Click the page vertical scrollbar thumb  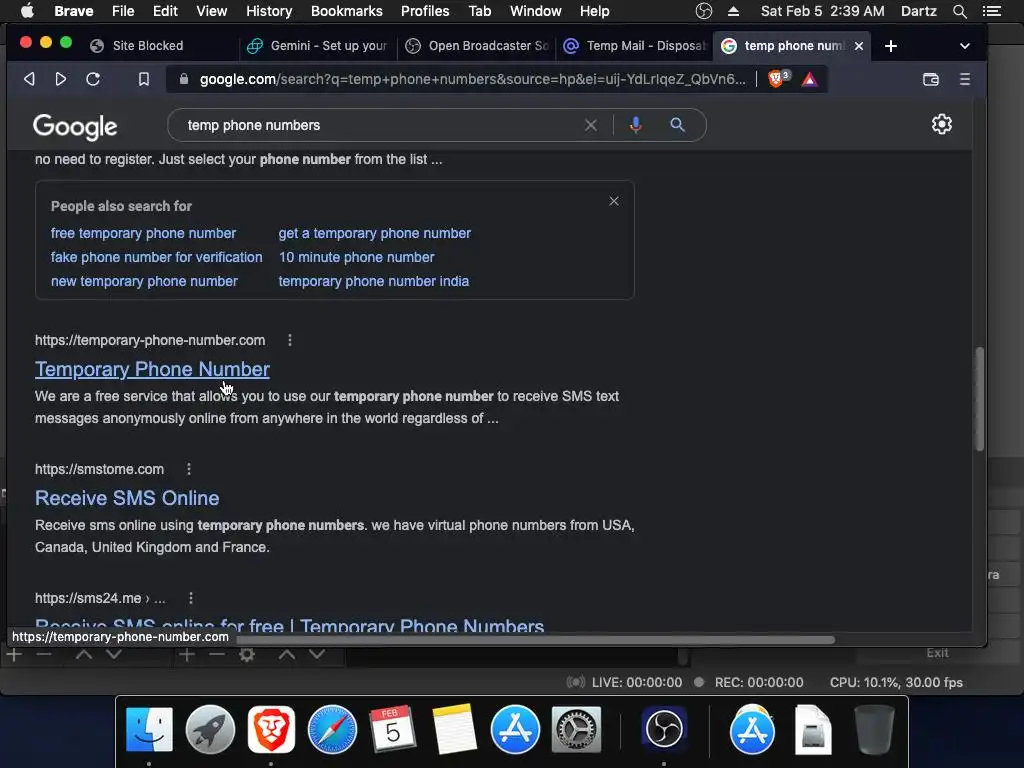pyautogui.click(x=979, y=399)
